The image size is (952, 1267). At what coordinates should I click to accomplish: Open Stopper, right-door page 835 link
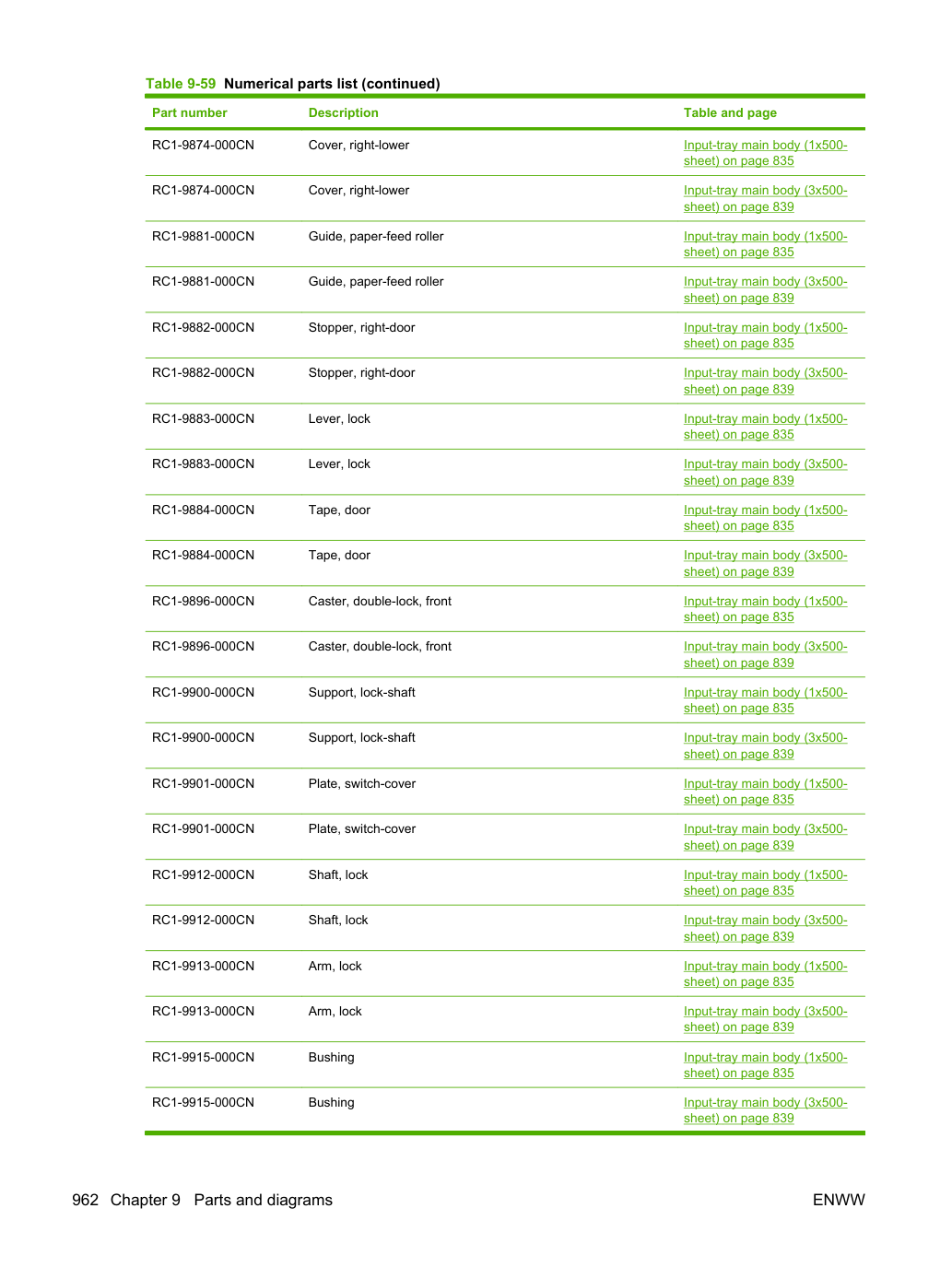click(x=765, y=335)
